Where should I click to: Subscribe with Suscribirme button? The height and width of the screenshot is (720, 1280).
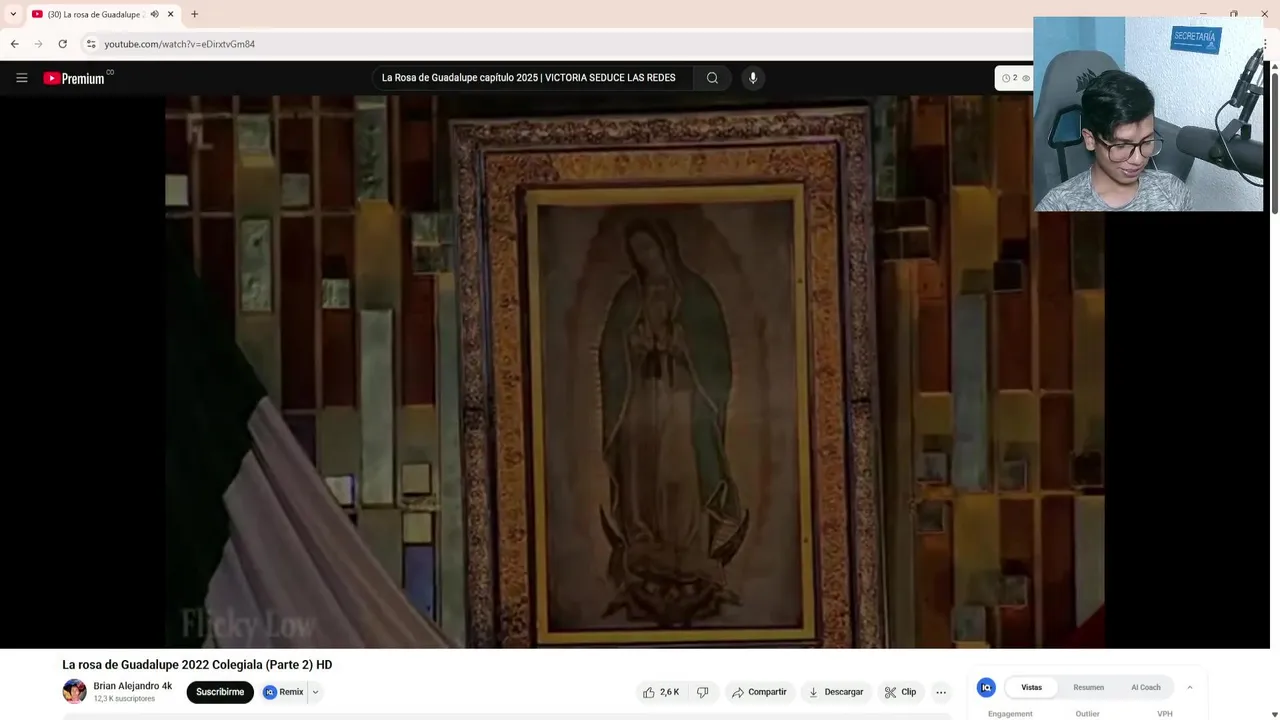(x=220, y=692)
